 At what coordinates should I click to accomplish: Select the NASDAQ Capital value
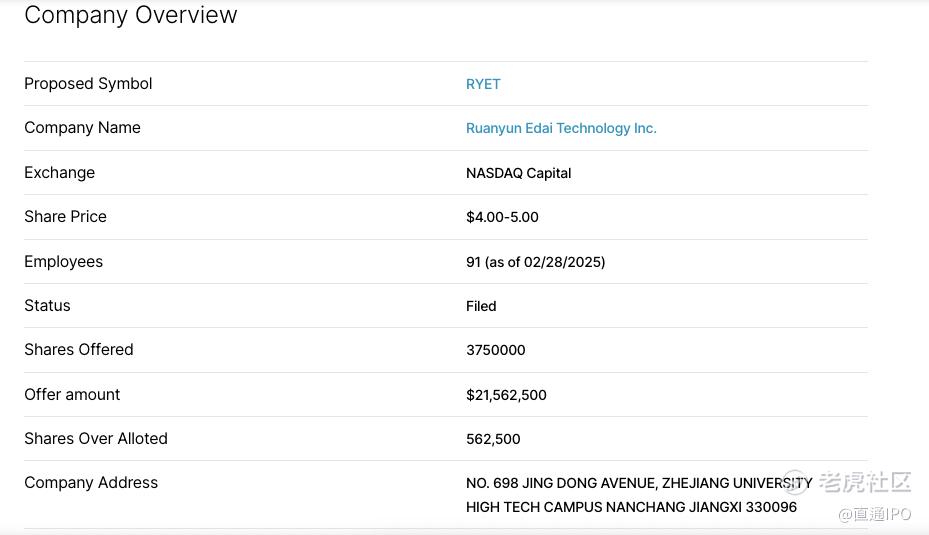(x=518, y=173)
